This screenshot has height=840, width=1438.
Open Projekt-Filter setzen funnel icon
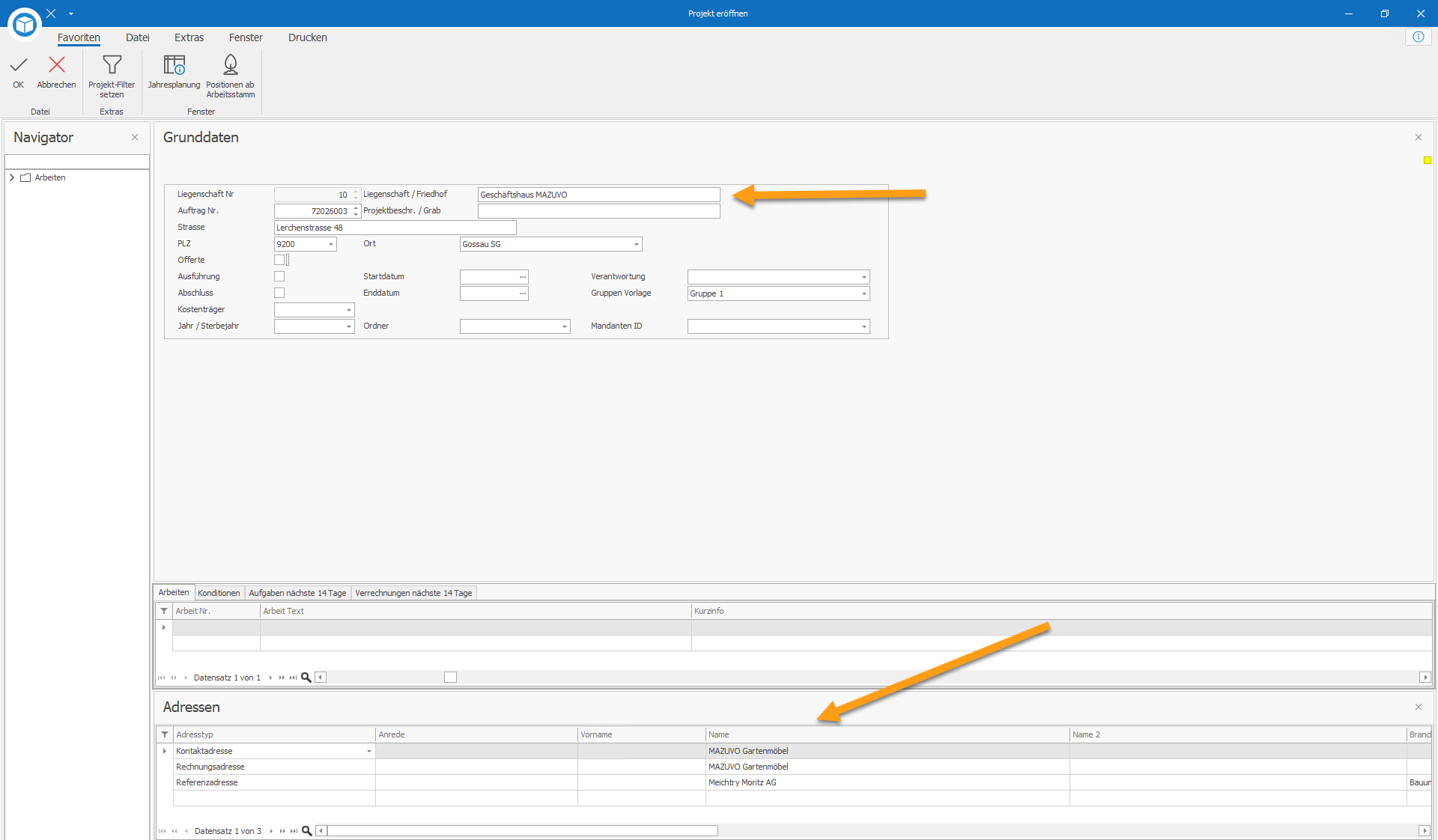pos(112,65)
